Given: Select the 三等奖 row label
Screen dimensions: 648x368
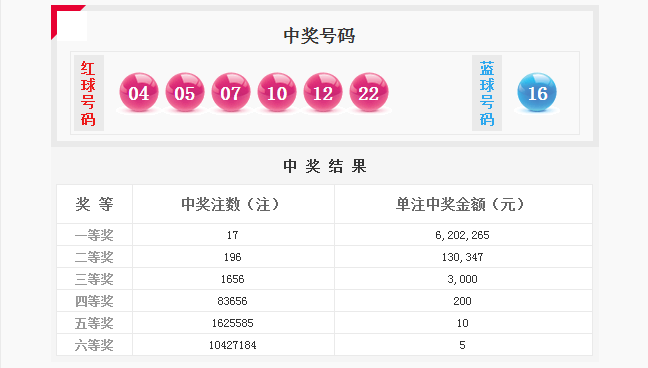Looking at the screenshot, I should (94, 279).
